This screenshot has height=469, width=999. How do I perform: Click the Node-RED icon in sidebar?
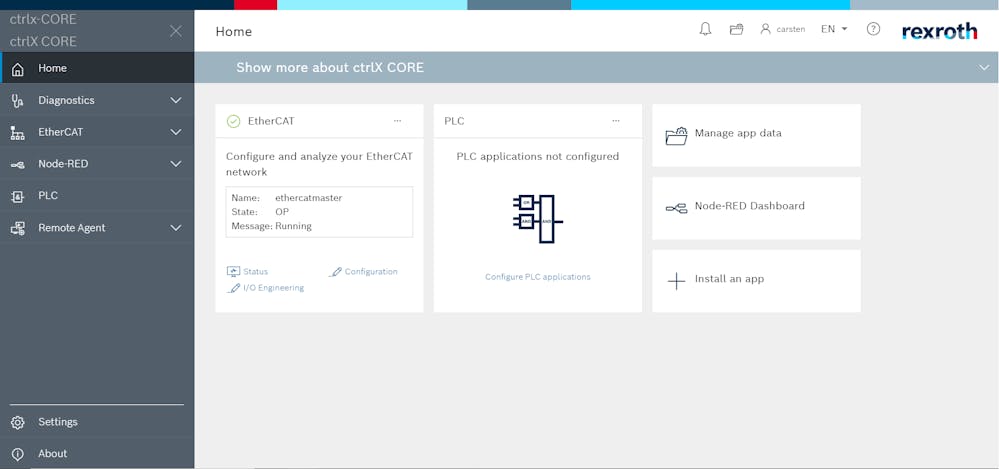(x=18, y=164)
